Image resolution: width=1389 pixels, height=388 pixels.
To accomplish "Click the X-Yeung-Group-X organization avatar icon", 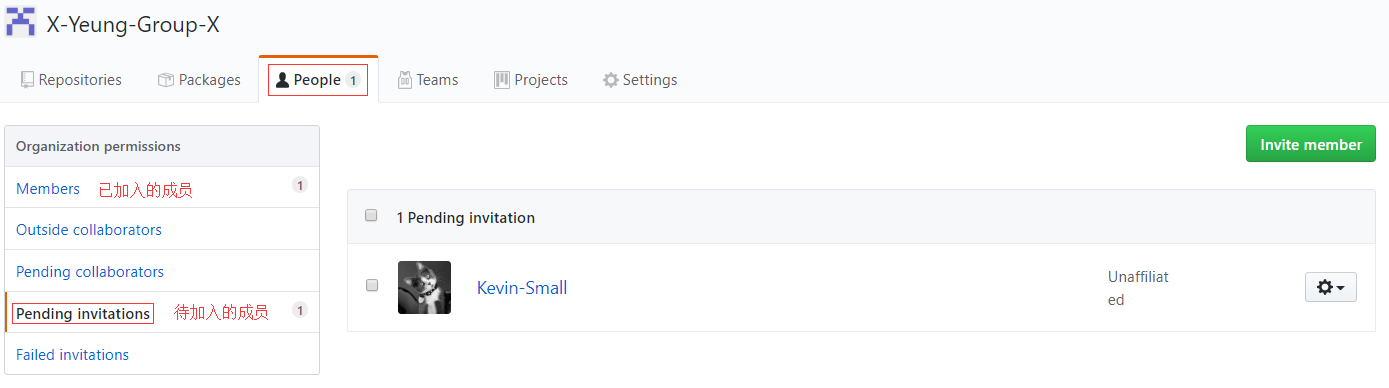I will 21,23.
